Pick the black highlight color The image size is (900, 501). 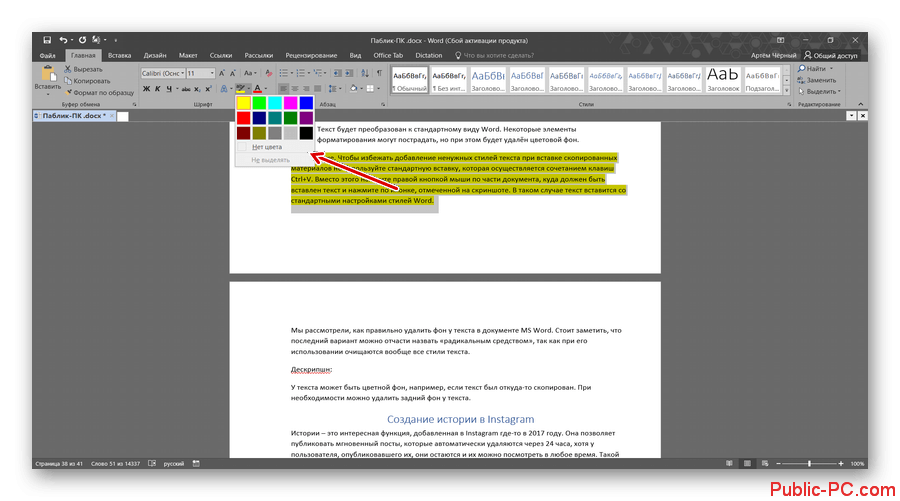coord(306,133)
